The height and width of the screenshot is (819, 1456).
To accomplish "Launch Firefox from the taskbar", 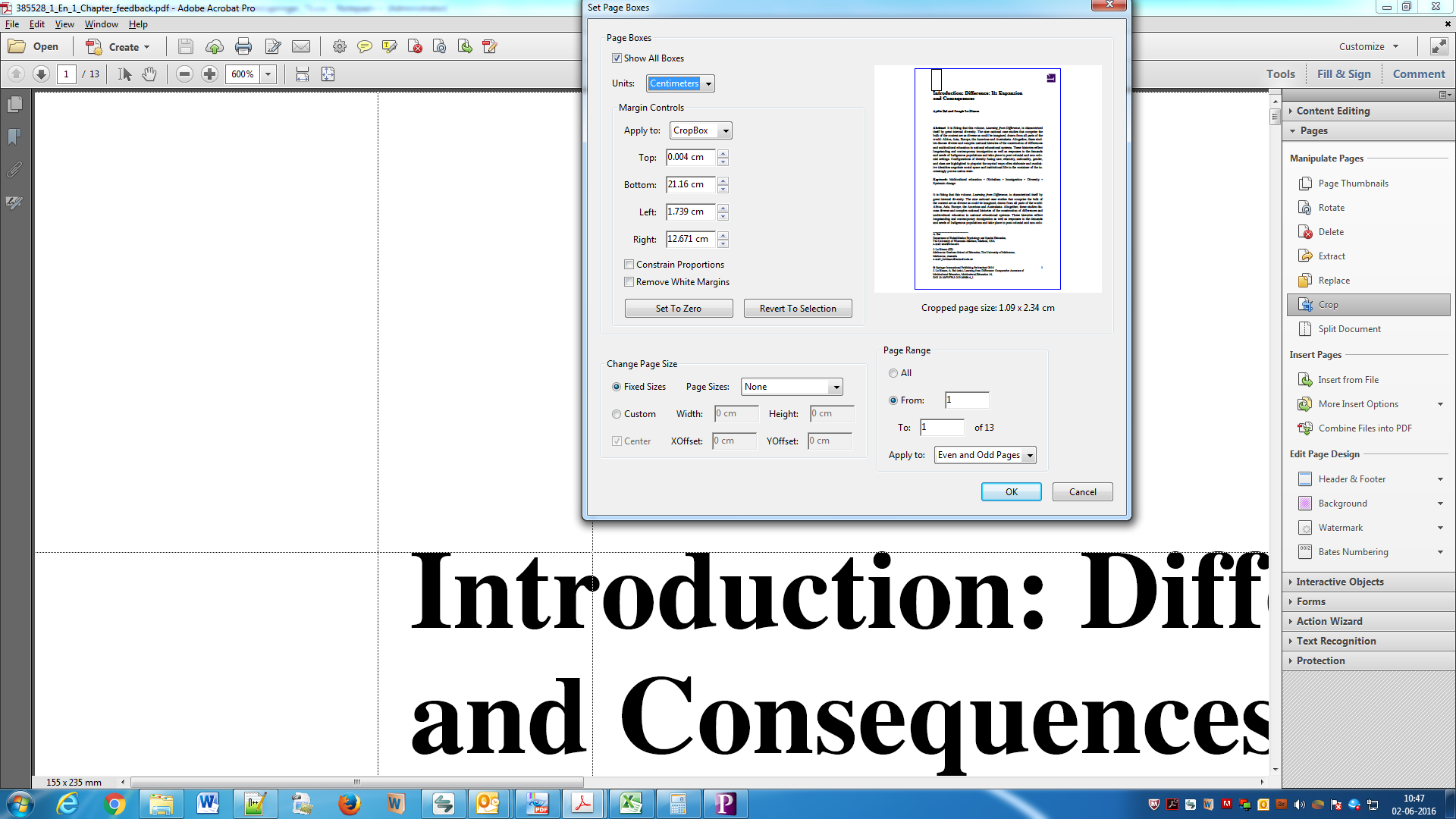I will [x=349, y=804].
